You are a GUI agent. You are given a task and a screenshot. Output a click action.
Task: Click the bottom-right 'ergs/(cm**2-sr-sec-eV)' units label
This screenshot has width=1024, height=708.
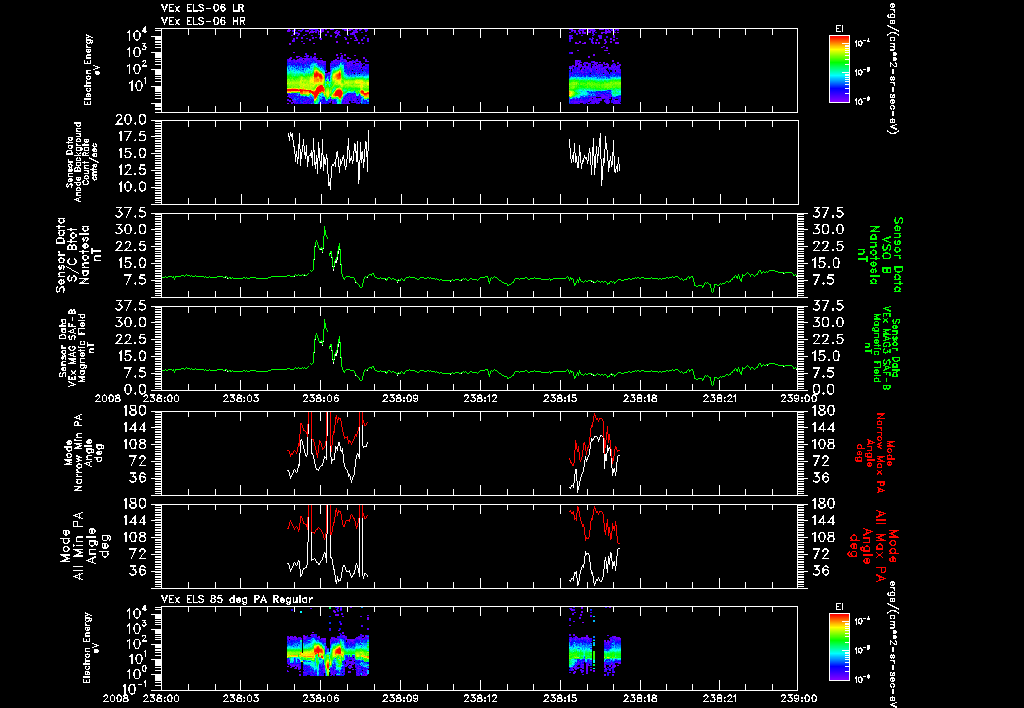pos(892,645)
